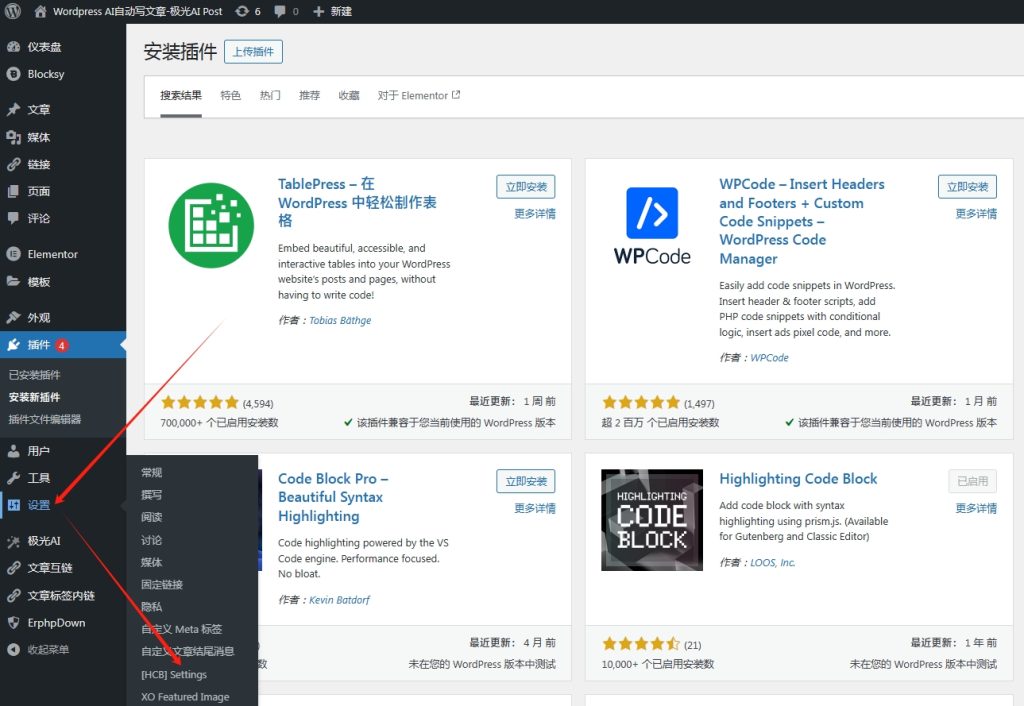Screen dimensions: 1024x706
Task: Click the 文章 pushpin icon
Action: [x=13, y=109]
